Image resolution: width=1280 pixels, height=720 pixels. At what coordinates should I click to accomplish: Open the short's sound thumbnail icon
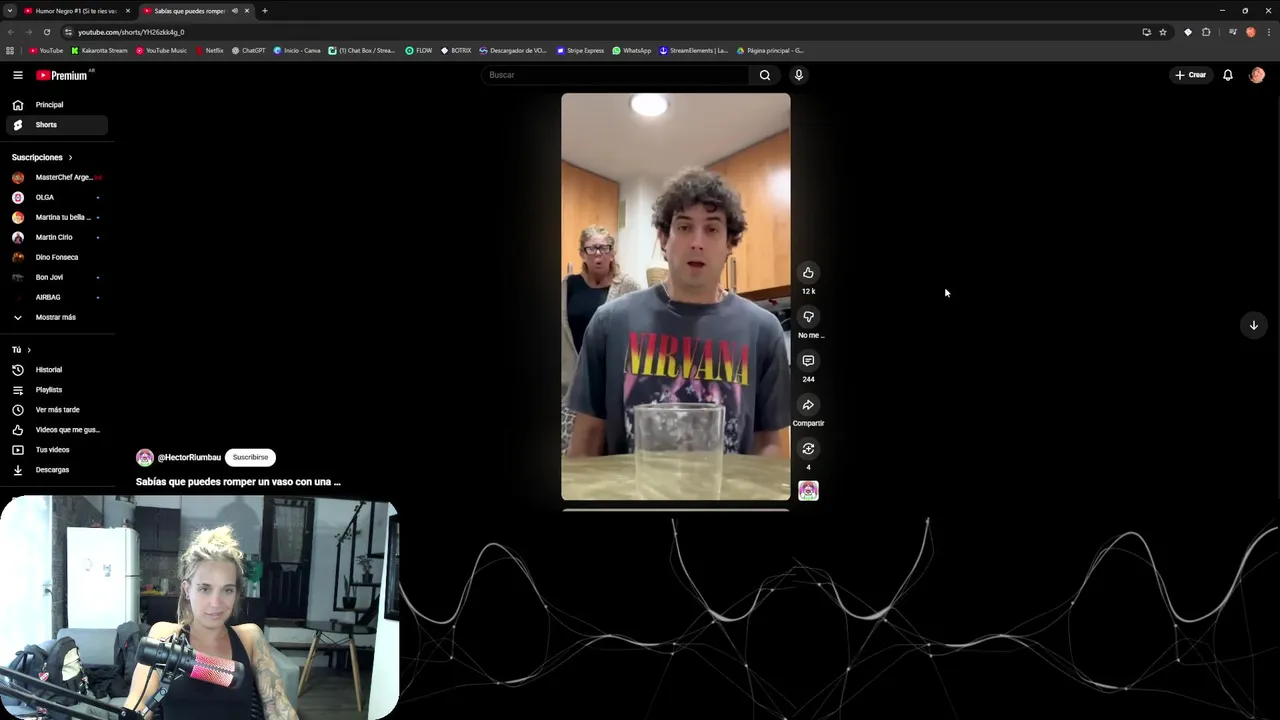click(x=808, y=490)
